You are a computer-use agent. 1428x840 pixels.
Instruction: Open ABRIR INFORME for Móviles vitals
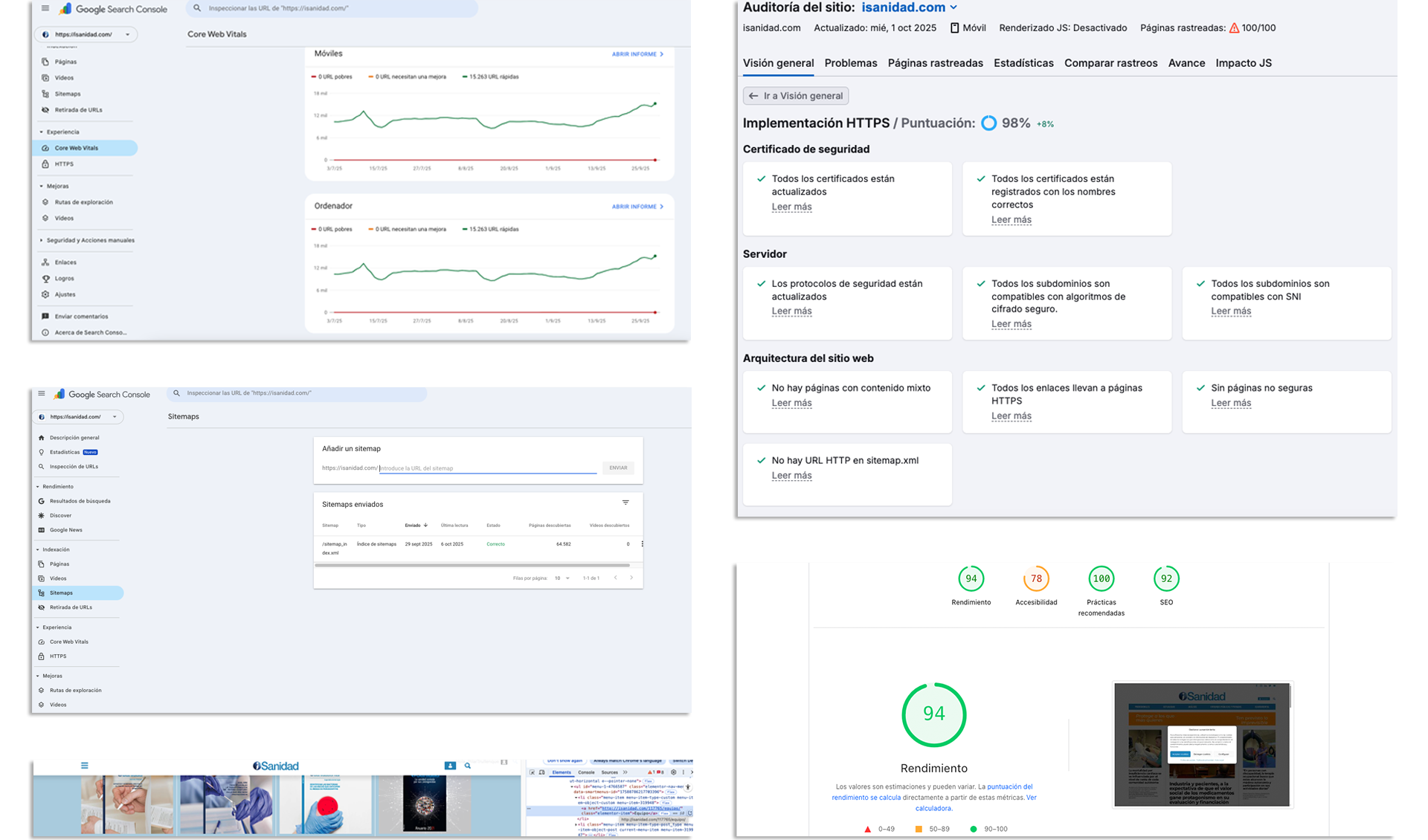634,54
